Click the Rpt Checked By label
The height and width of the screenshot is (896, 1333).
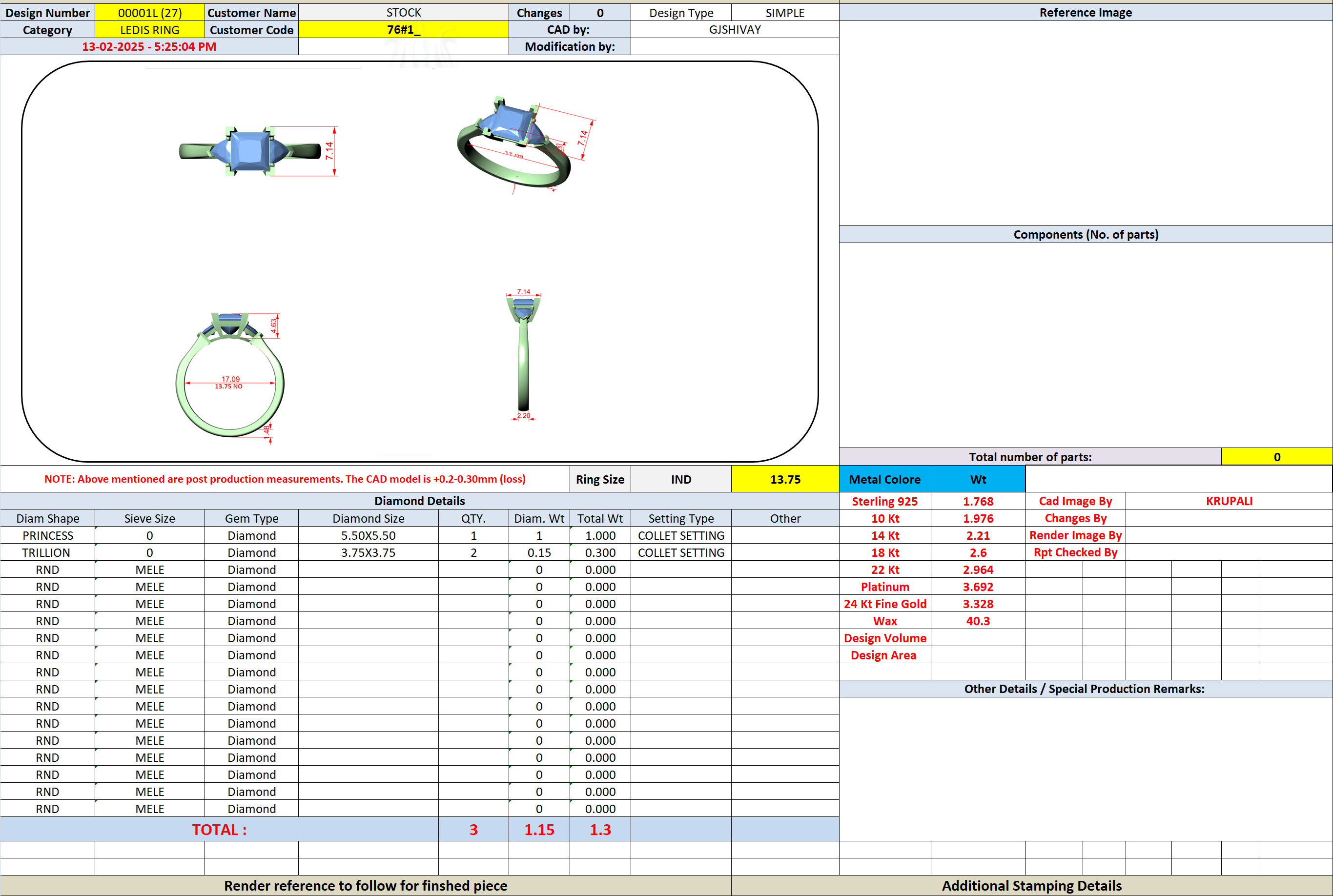pos(1075,552)
